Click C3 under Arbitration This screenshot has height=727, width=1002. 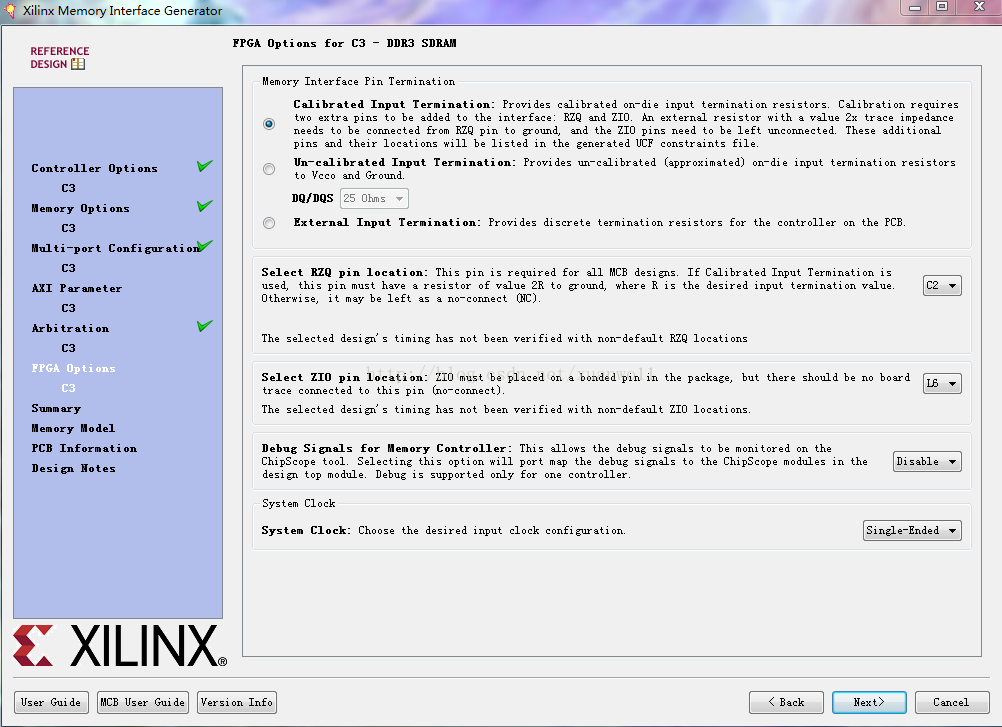pos(68,348)
